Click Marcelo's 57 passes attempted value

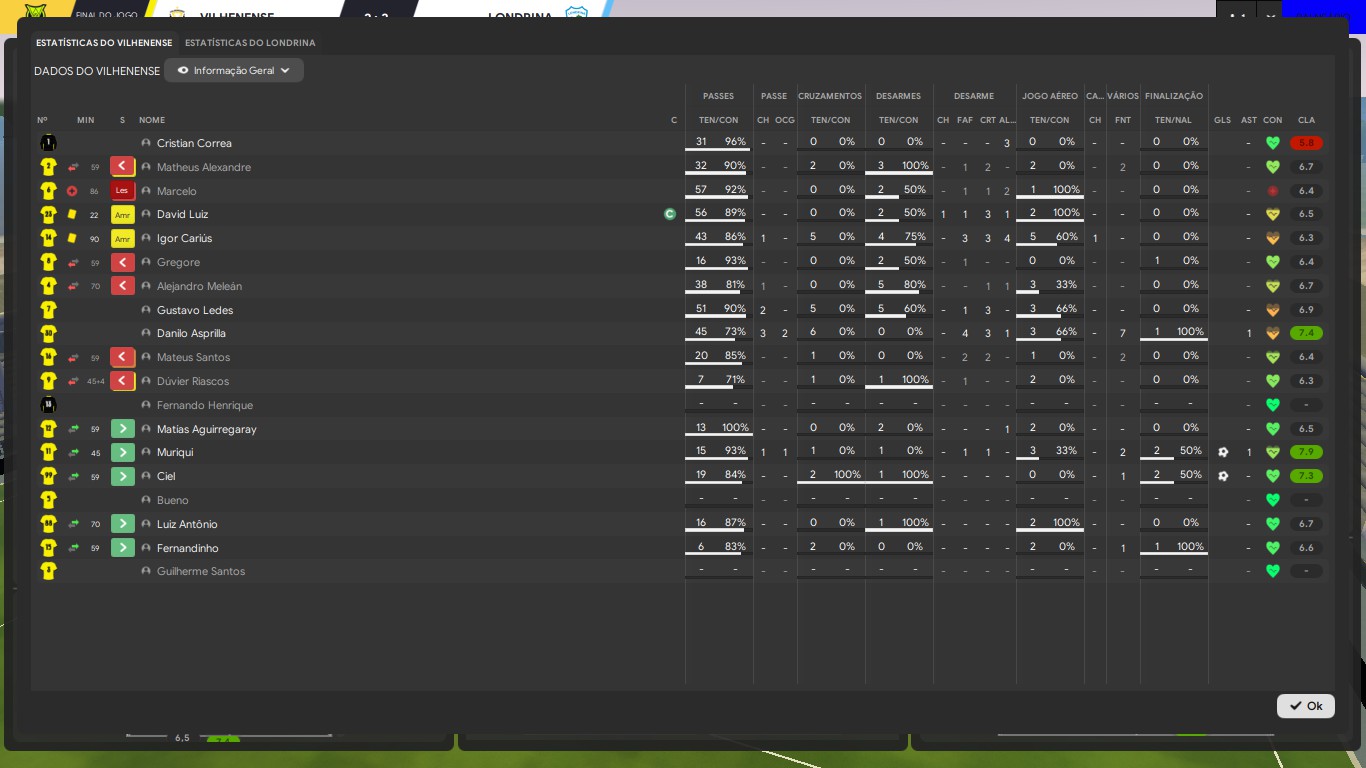coord(701,190)
